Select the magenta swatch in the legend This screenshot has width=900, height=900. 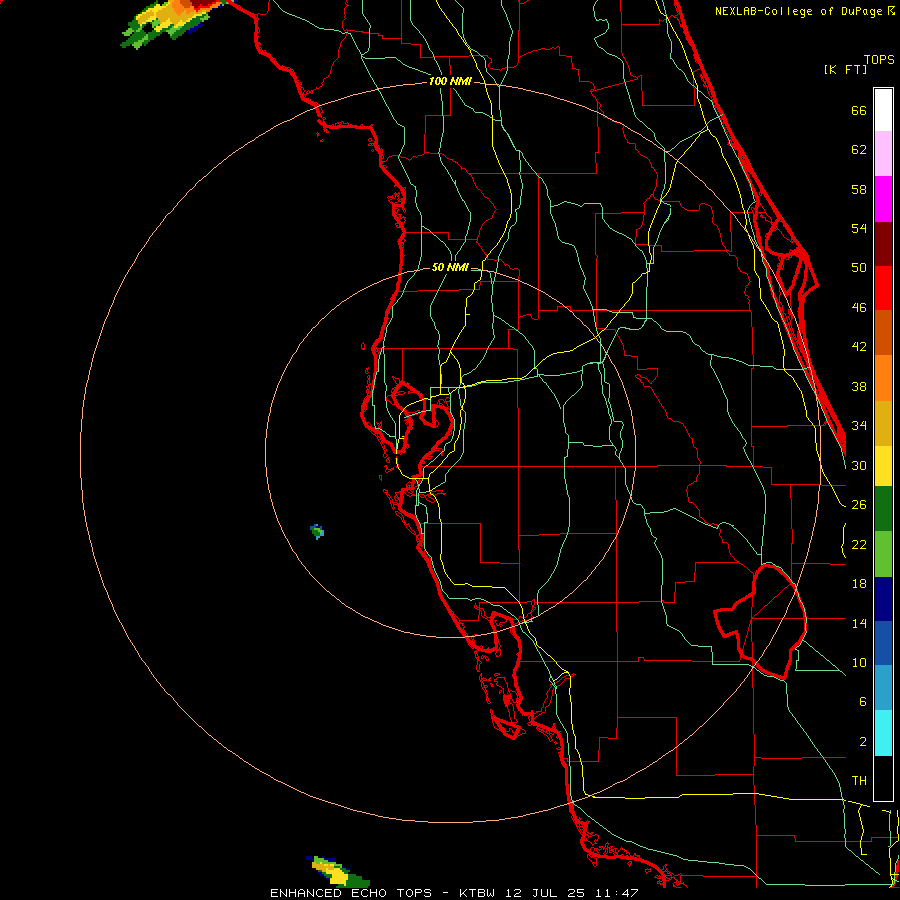[883, 199]
